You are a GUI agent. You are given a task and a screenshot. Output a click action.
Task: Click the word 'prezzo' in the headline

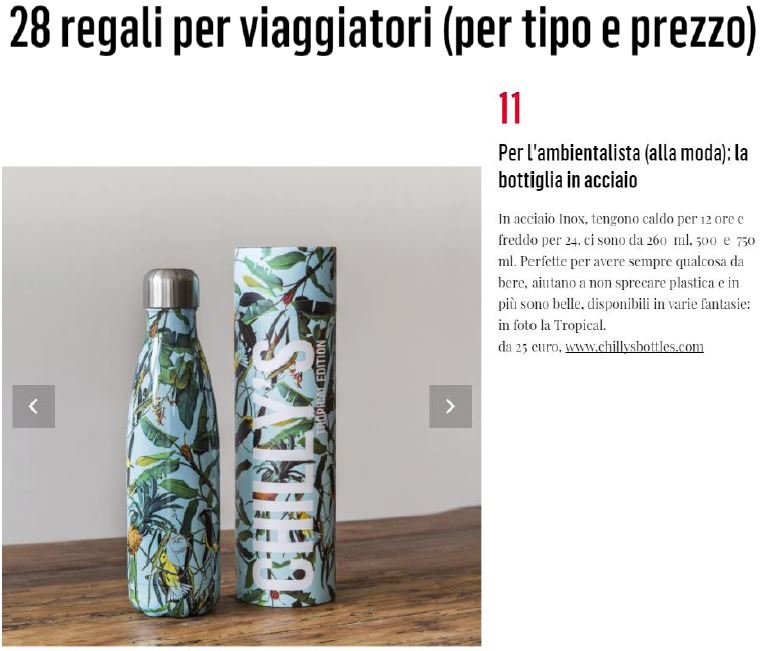pyautogui.click(x=686, y=30)
